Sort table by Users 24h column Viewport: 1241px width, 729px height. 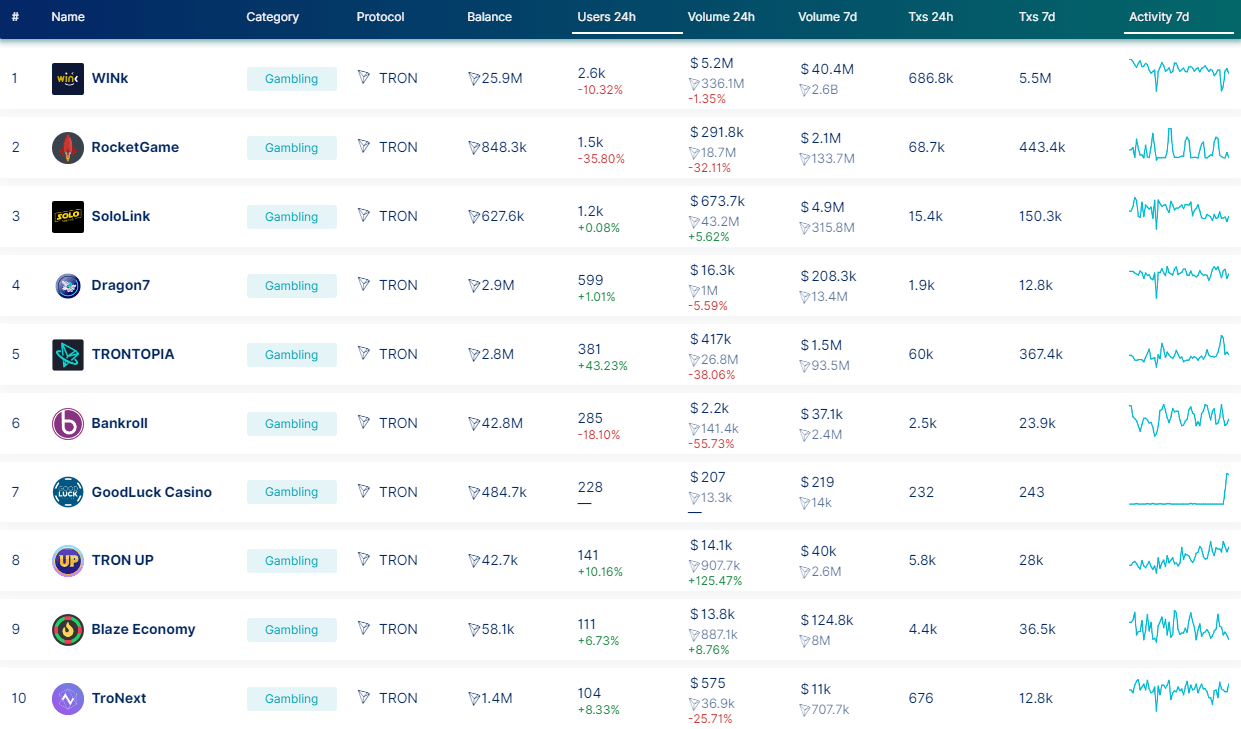[606, 17]
